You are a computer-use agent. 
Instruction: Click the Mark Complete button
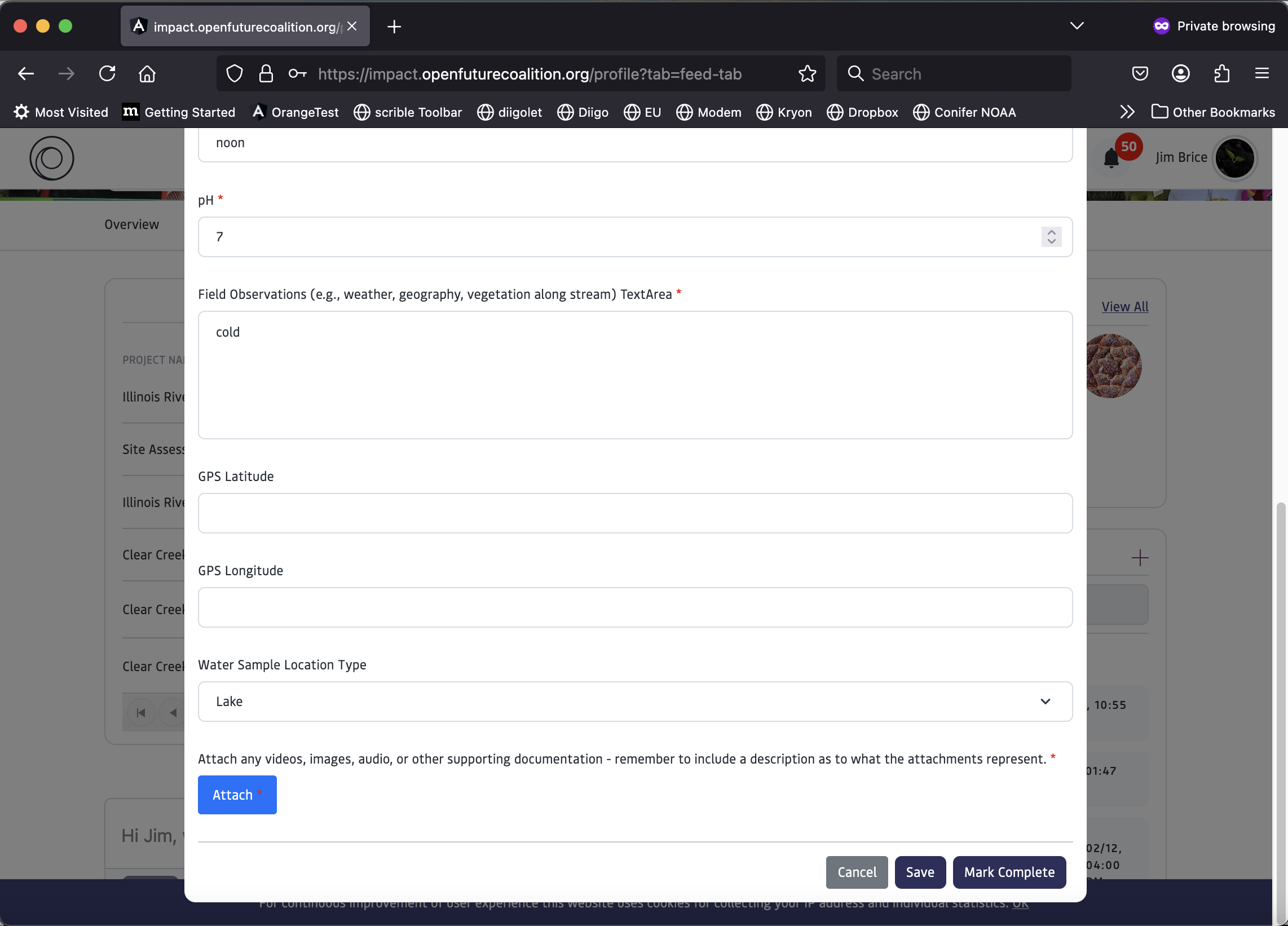click(1009, 872)
